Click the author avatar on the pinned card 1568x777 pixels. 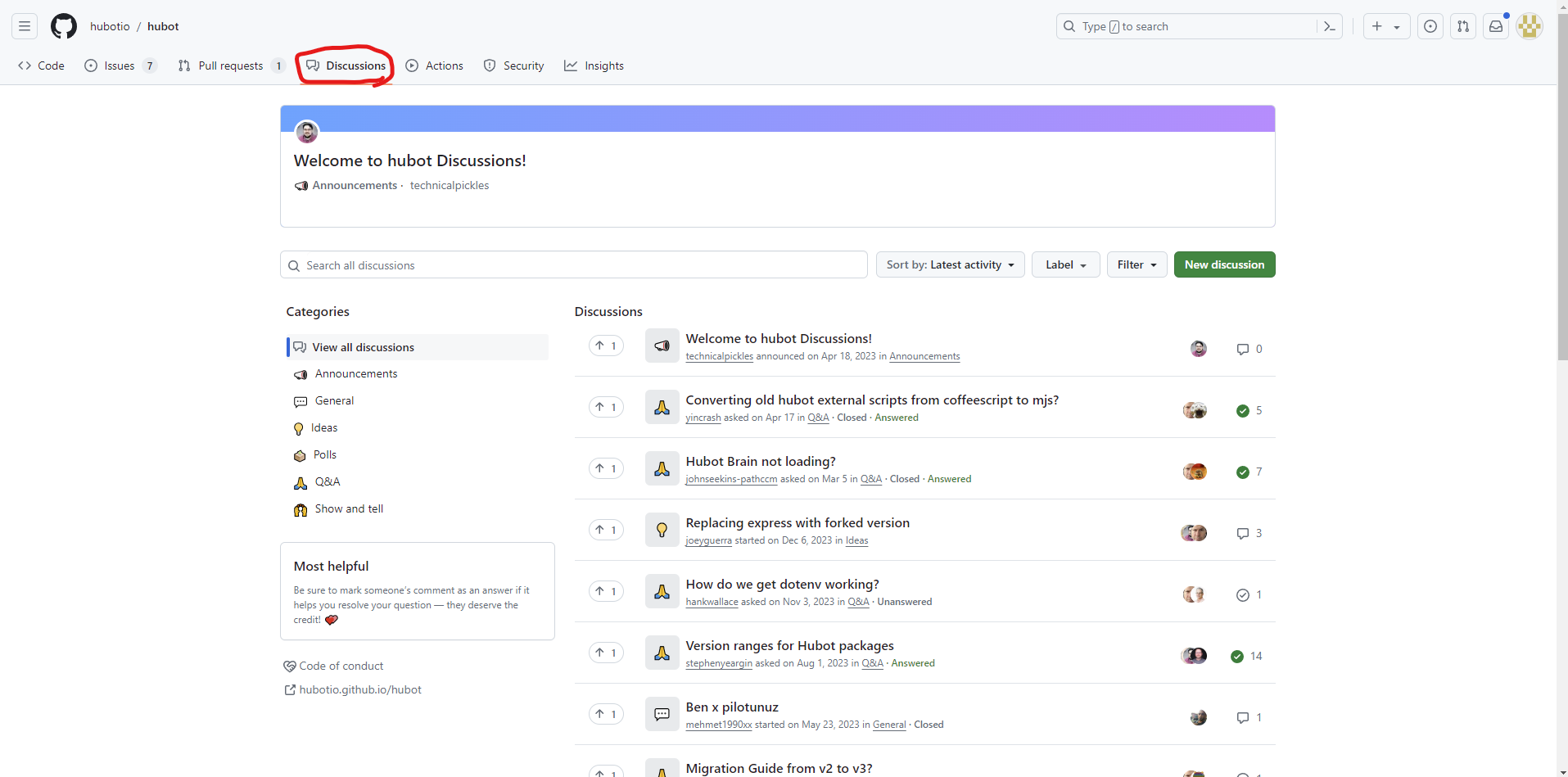point(307,132)
